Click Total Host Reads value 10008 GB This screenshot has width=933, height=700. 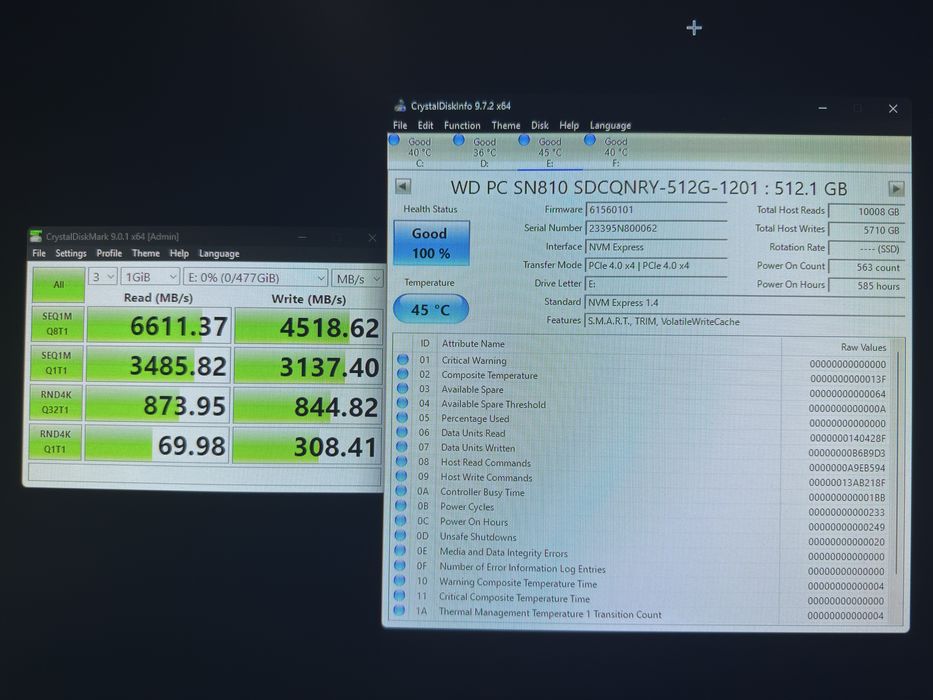(867, 211)
